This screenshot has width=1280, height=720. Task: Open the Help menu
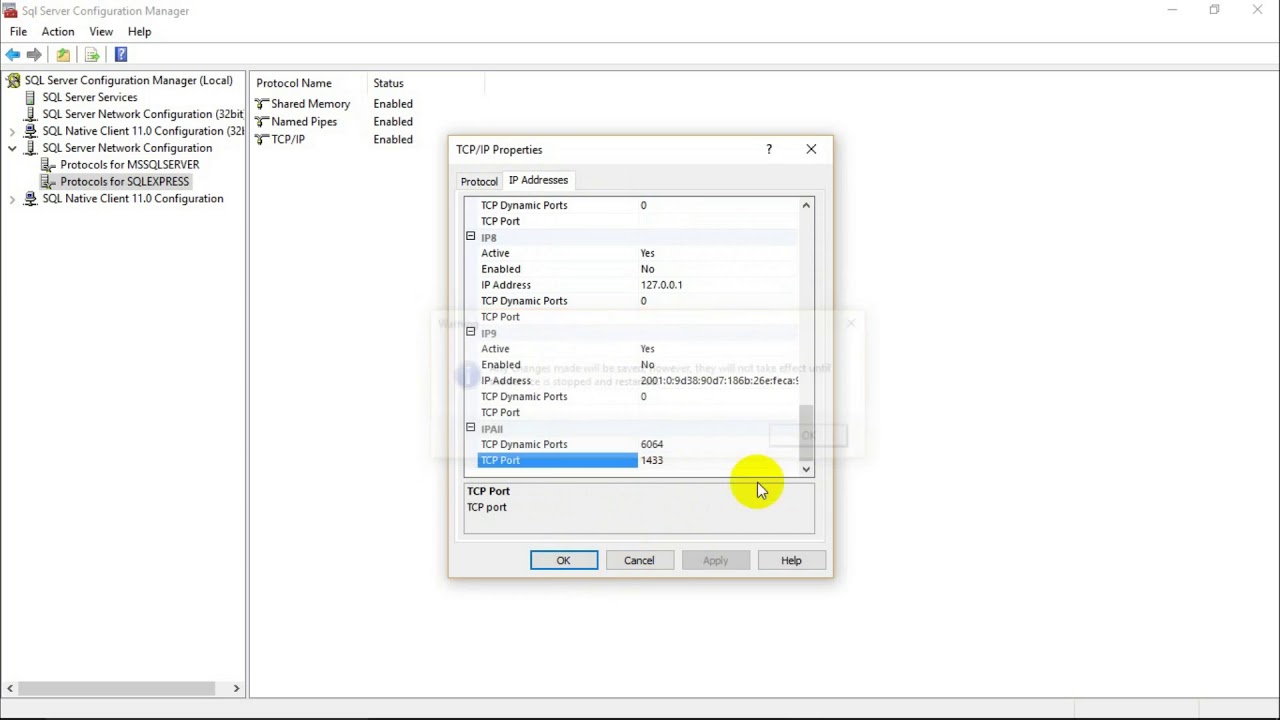pyautogui.click(x=139, y=32)
